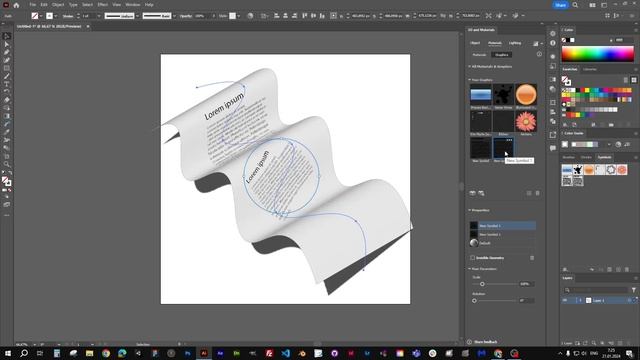Click the search icon next to Share
The width and height of the screenshot is (640, 360).
coord(575,5)
